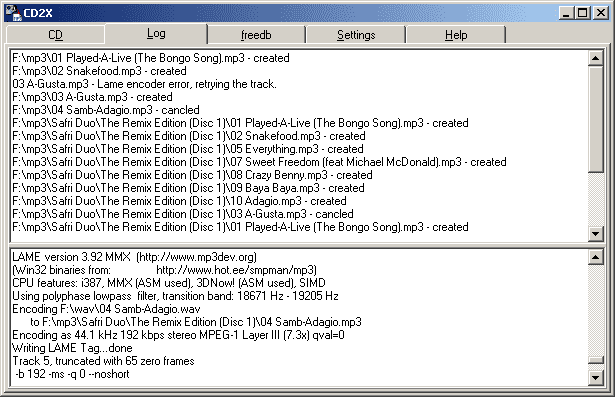Click log line ending '08 Crazy Benny.mp3 - created'

click(x=192, y=175)
